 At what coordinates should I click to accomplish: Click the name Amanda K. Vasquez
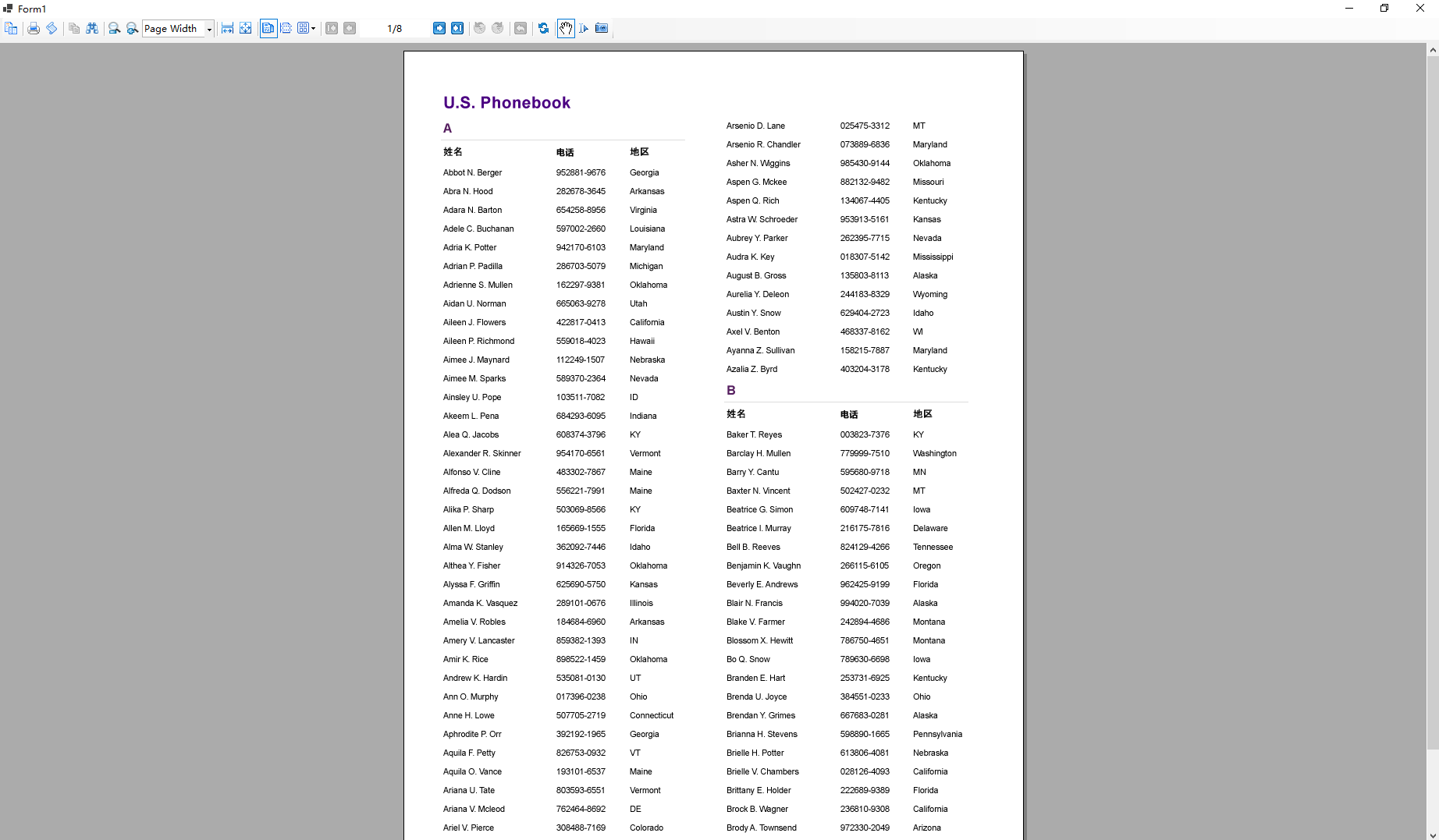(480, 603)
